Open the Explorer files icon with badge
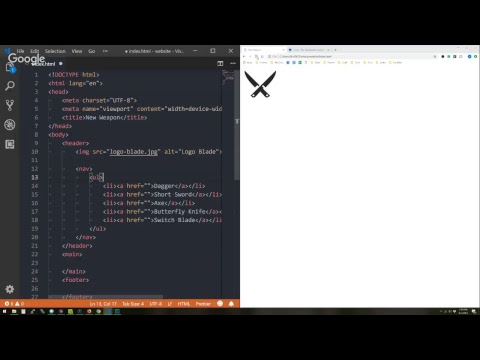Image resolution: width=480 pixels, height=360 pixels. click(10, 68)
